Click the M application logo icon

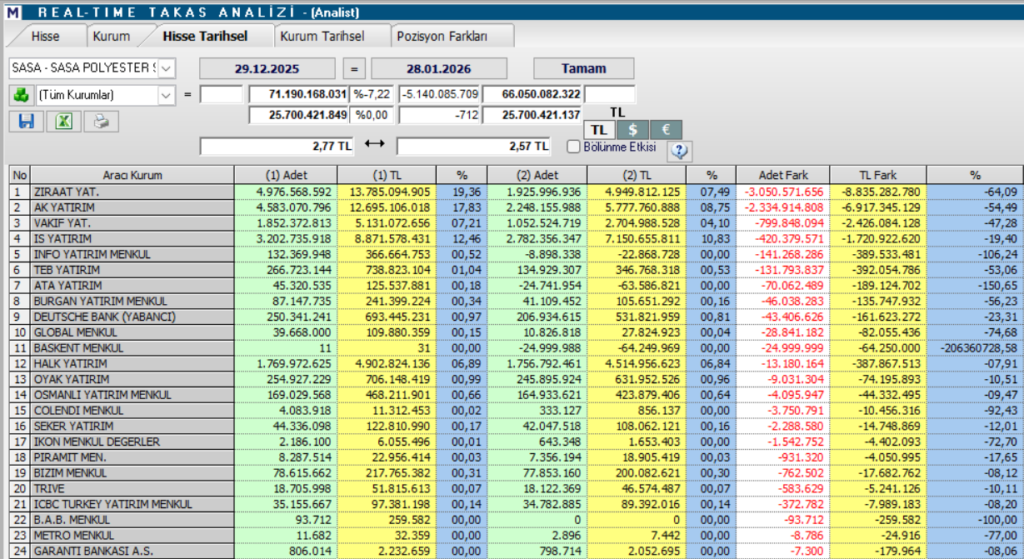11,11
